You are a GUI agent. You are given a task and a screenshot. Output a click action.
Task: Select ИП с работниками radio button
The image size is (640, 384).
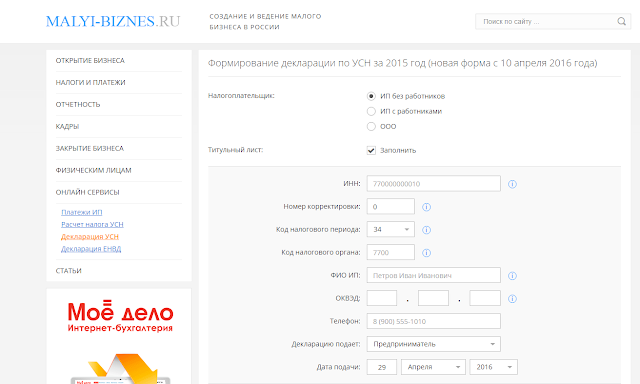[371, 111]
